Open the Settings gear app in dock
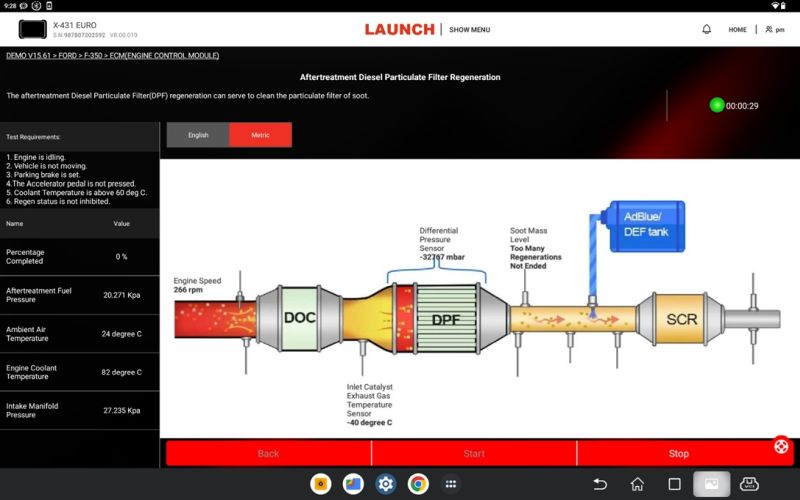800x500 pixels. coord(385,484)
